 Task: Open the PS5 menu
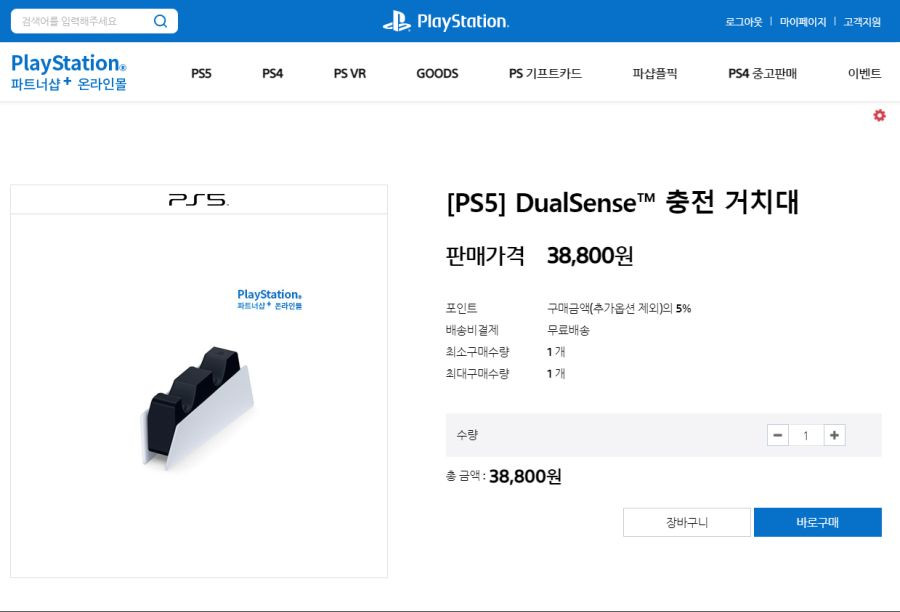click(201, 73)
